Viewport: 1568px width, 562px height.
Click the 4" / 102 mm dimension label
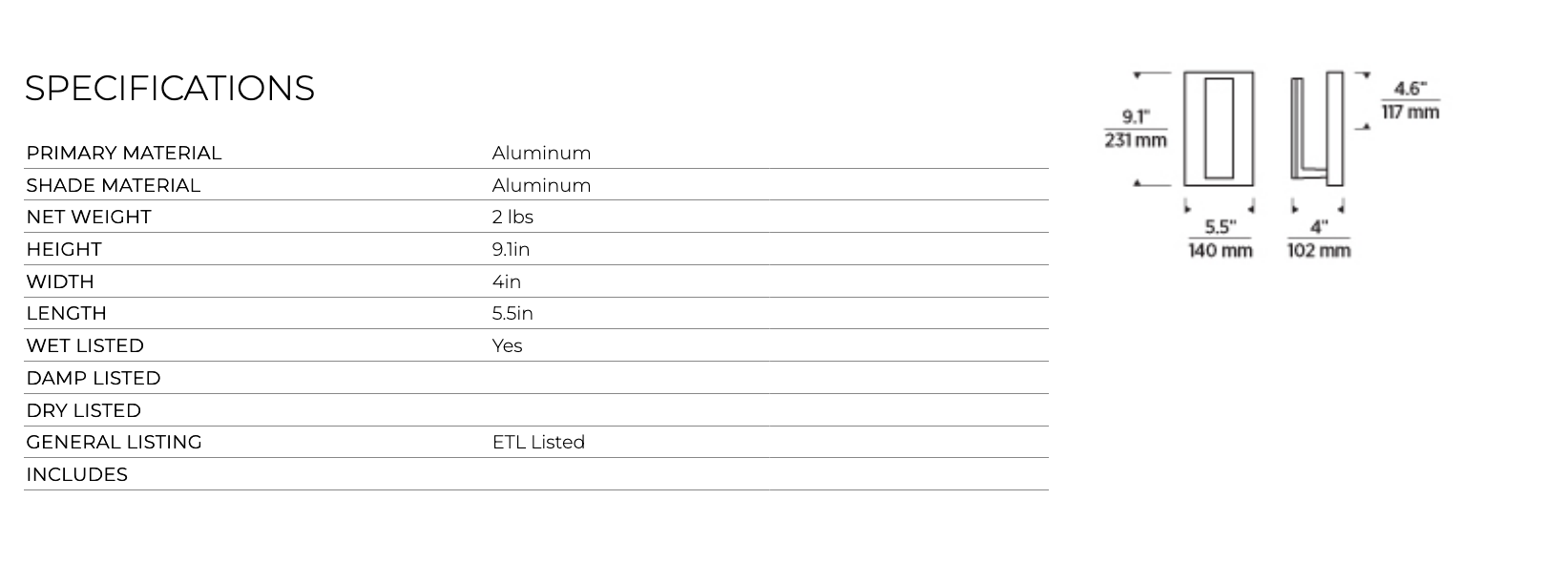pyautogui.click(x=1318, y=239)
